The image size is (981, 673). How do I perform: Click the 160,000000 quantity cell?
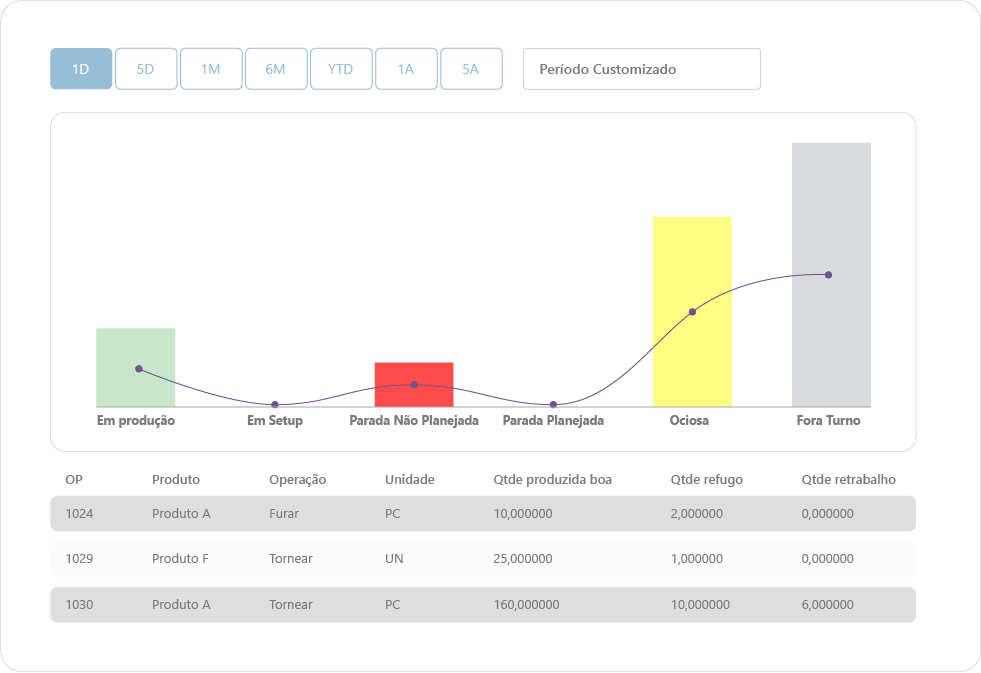tap(526, 605)
